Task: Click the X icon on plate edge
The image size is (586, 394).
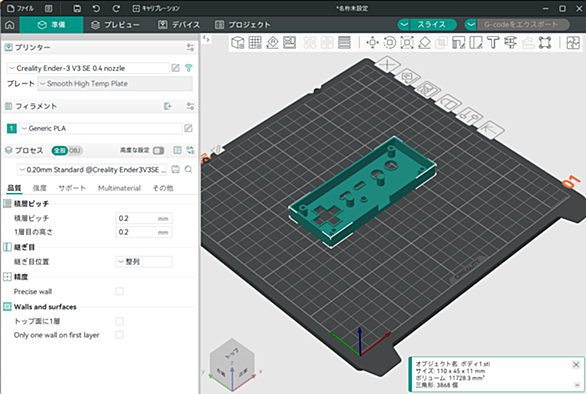Action: [387, 64]
